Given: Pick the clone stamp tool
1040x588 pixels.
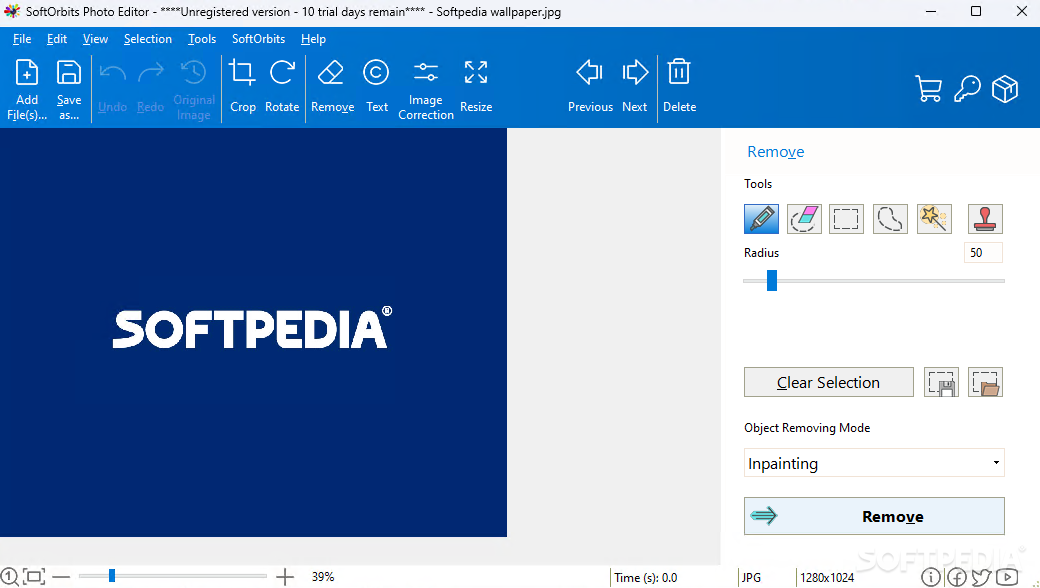Looking at the screenshot, I should [x=985, y=218].
